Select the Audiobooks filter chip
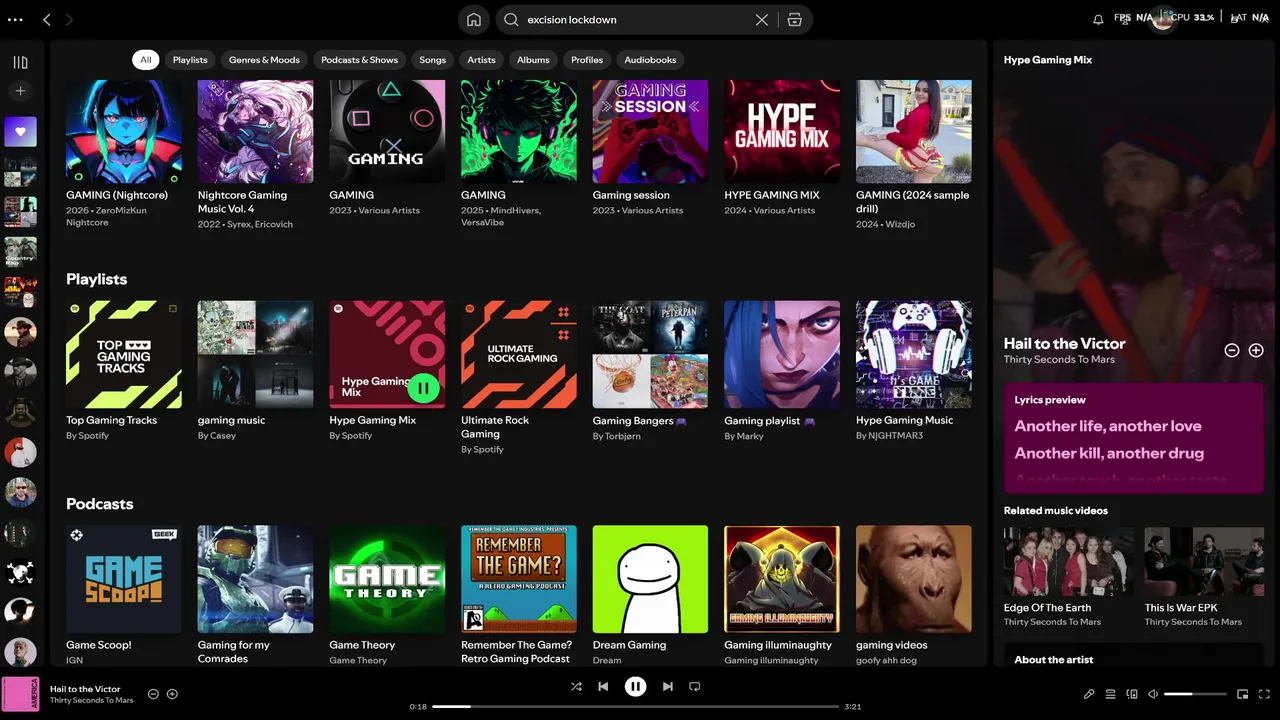 [650, 60]
